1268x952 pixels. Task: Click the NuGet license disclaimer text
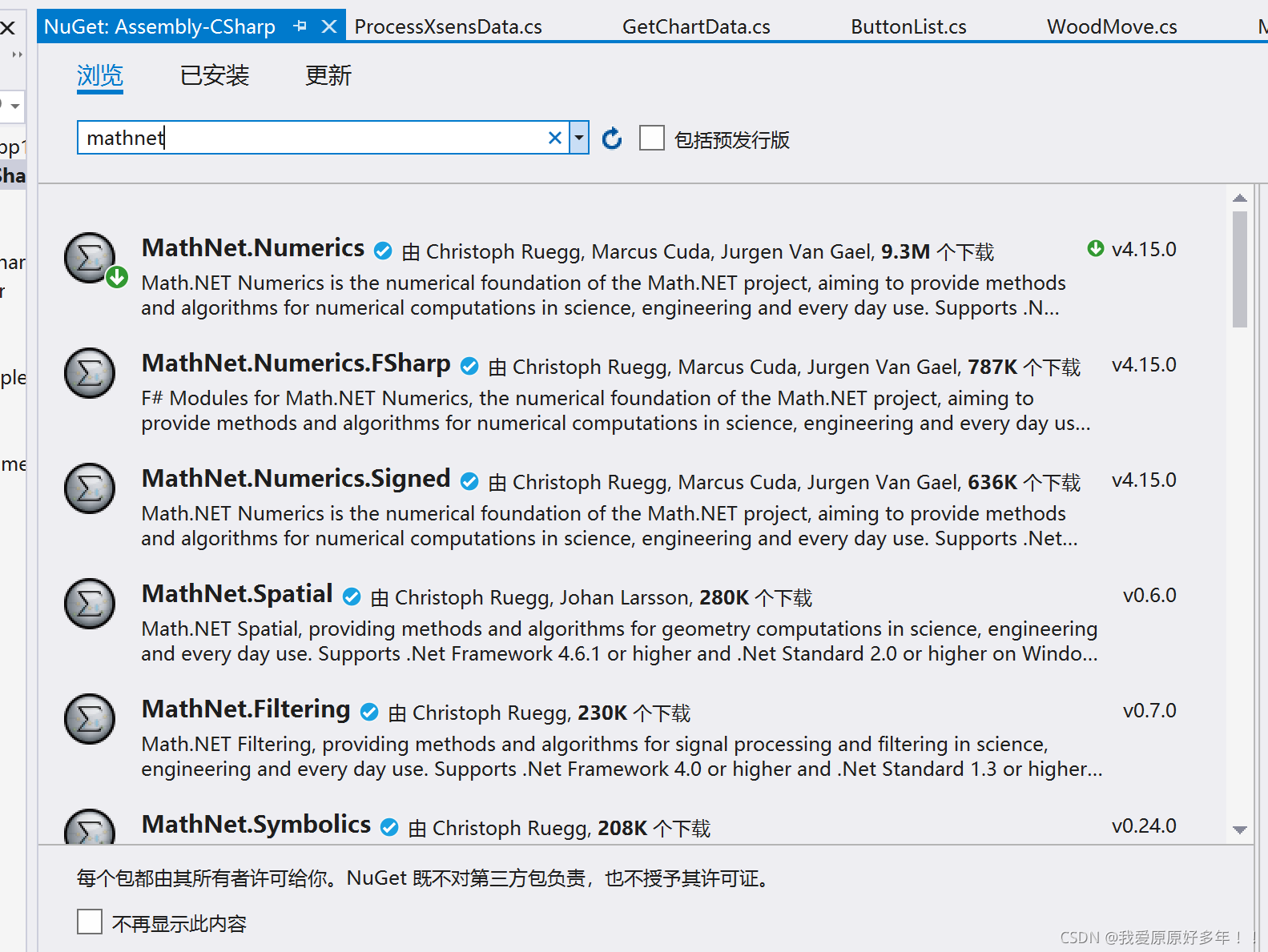point(426,878)
